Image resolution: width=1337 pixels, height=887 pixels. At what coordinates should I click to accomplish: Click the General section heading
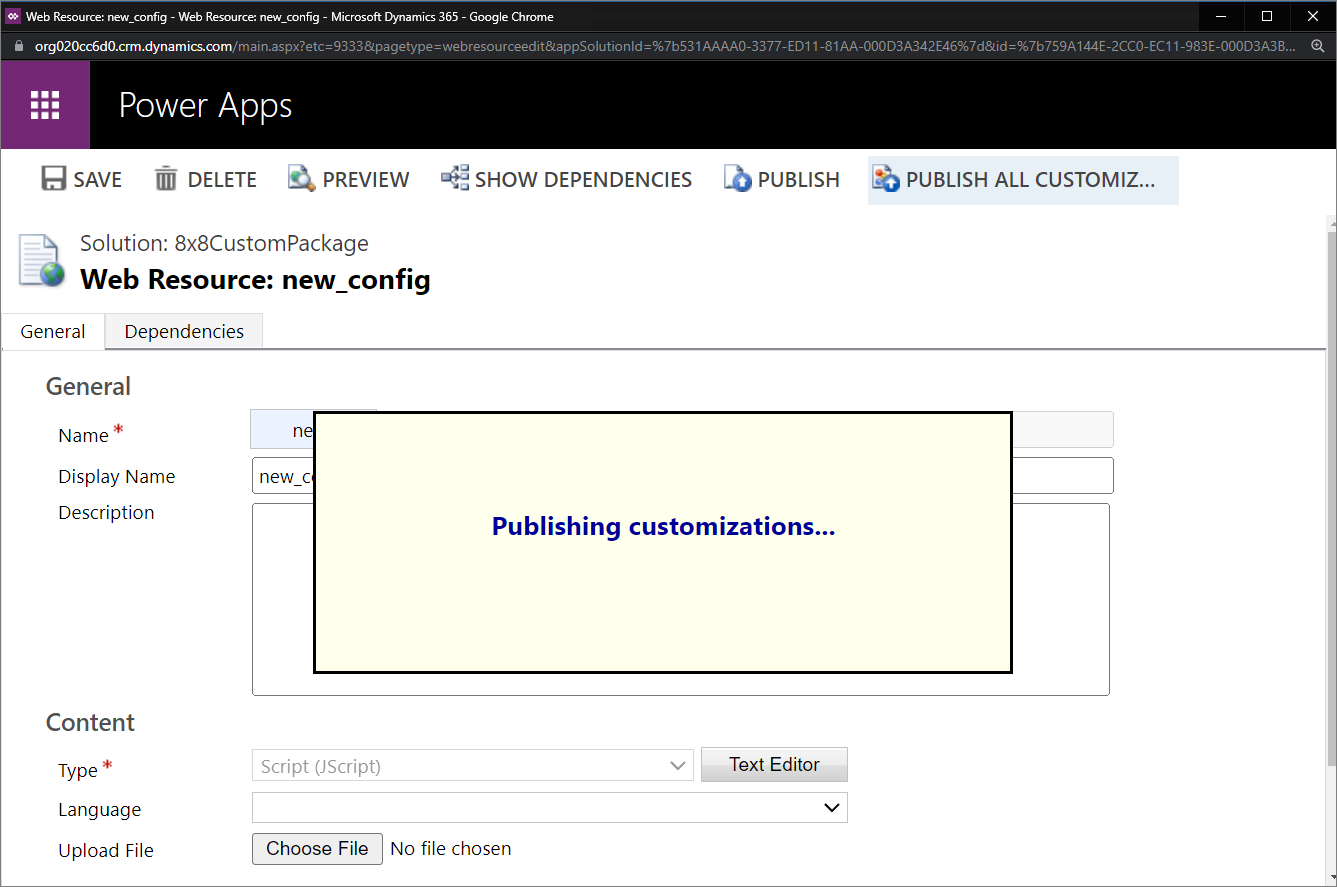pyautogui.click(x=88, y=386)
